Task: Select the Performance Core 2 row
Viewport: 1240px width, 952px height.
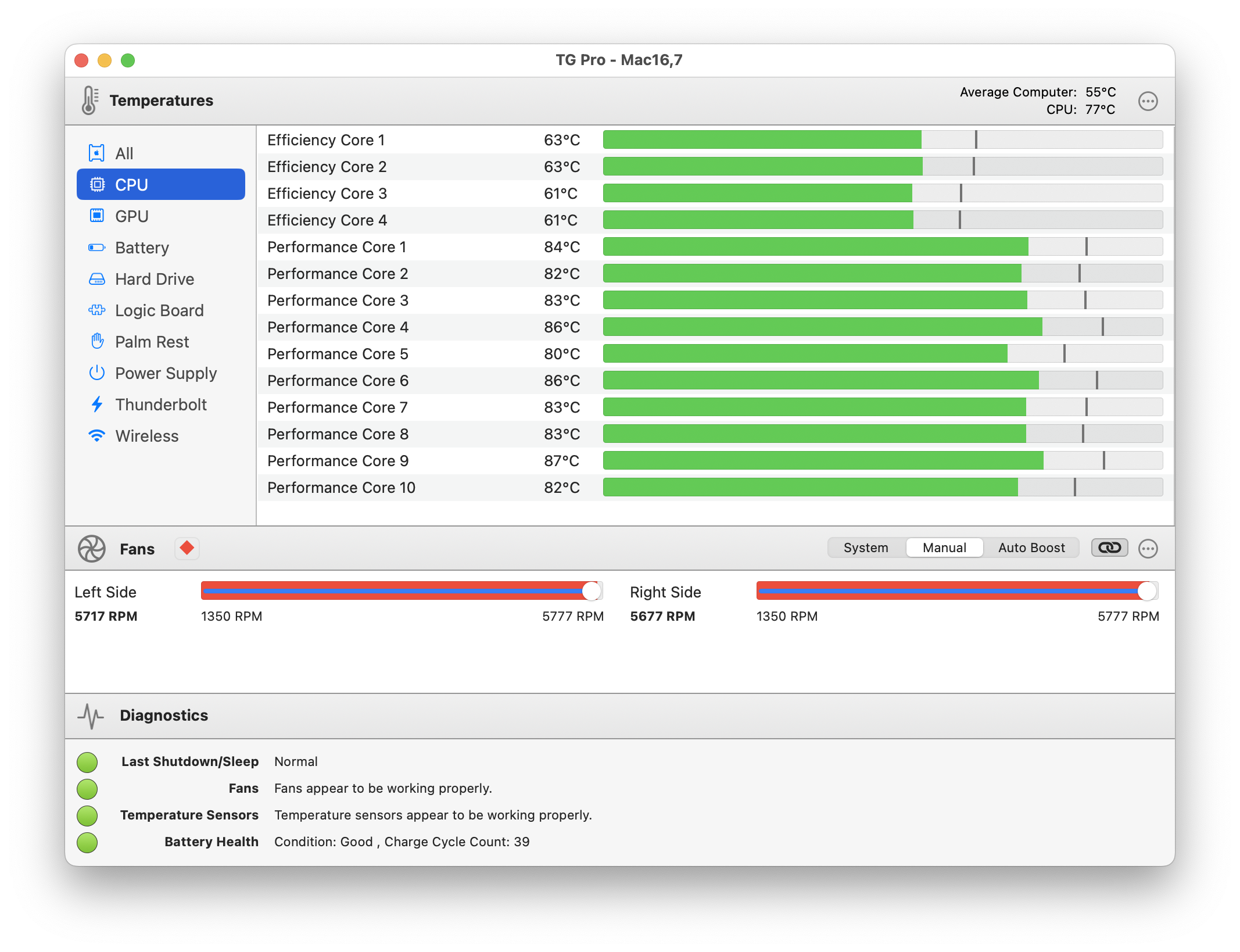Action: [715, 274]
